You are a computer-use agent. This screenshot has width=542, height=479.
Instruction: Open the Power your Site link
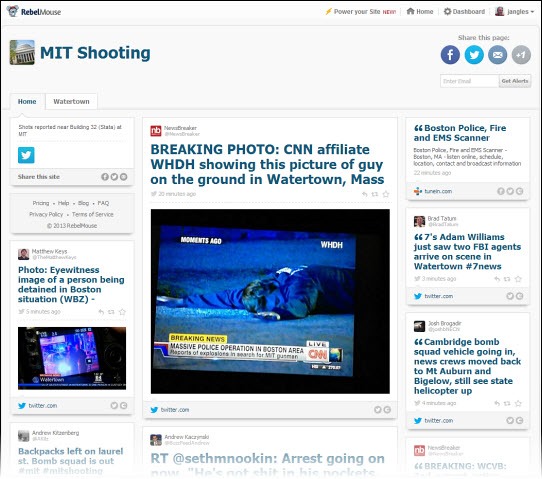pos(361,12)
